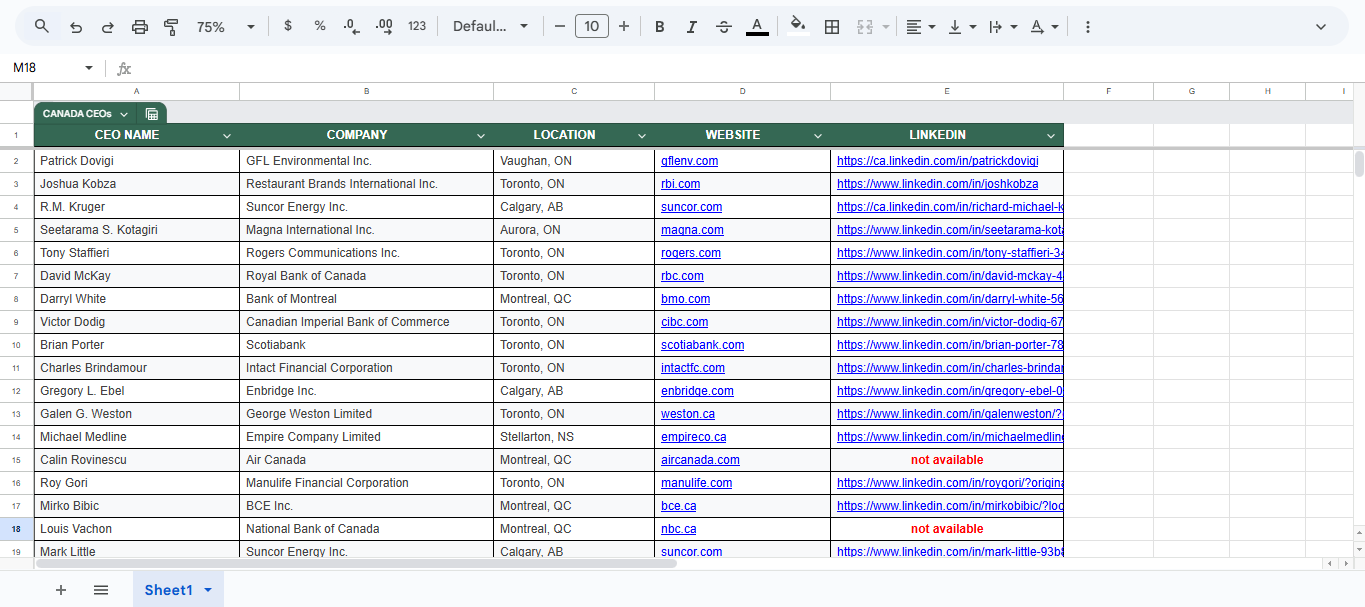Image resolution: width=1365 pixels, height=607 pixels.
Task: Open the manulife.com website link
Action: (696, 483)
